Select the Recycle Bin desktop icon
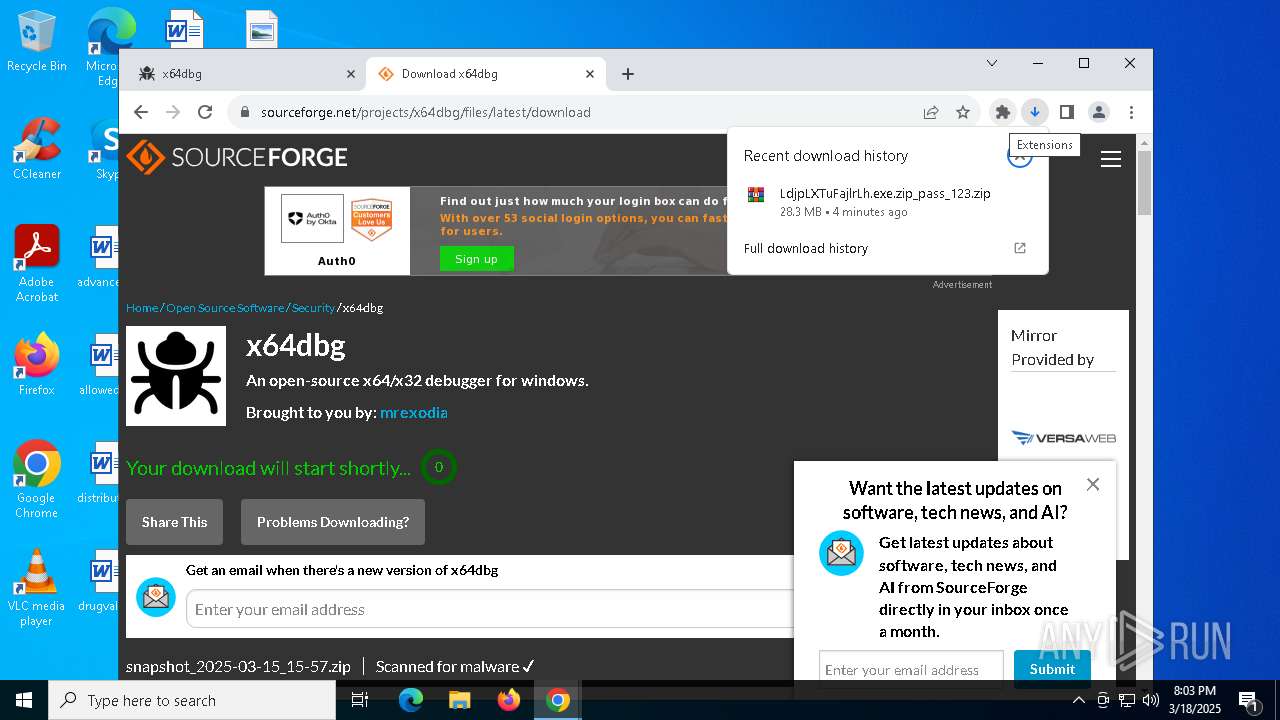Screen dimensions: 1280x720 [36, 43]
